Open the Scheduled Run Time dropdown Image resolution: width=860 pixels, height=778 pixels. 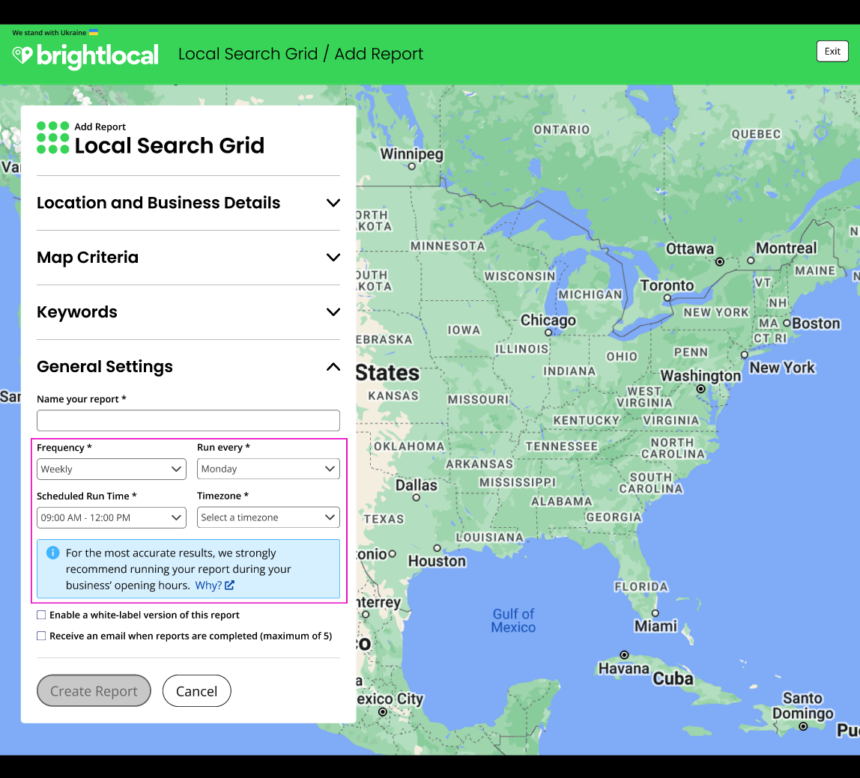tap(111, 518)
